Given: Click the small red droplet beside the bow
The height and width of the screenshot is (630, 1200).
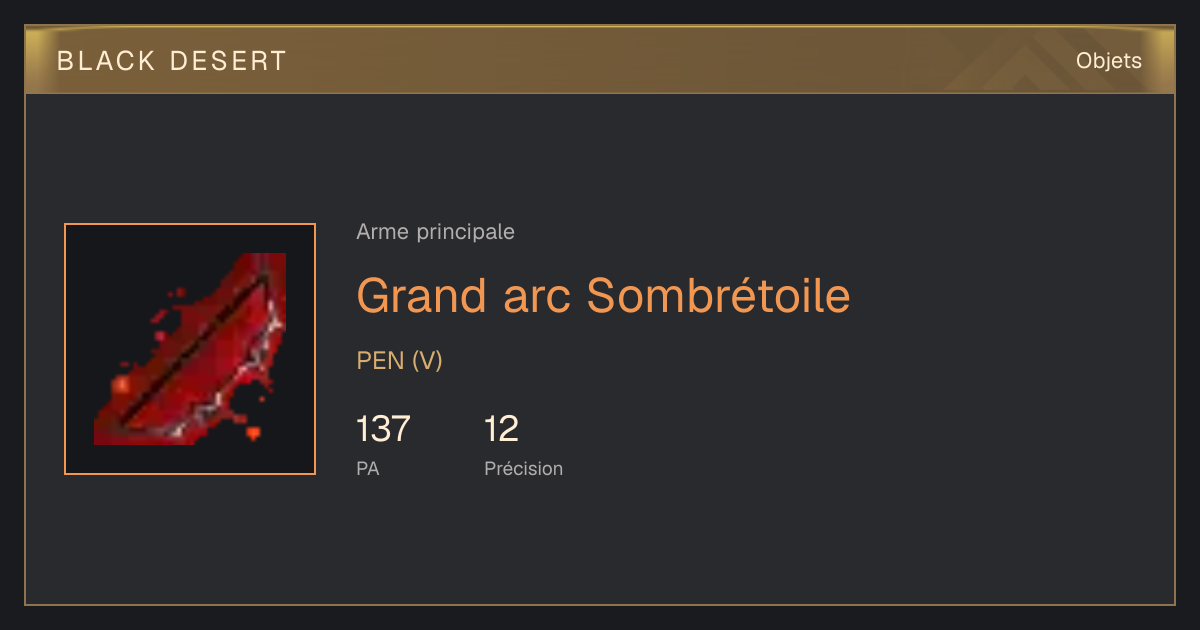Looking at the screenshot, I should click(253, 433).
